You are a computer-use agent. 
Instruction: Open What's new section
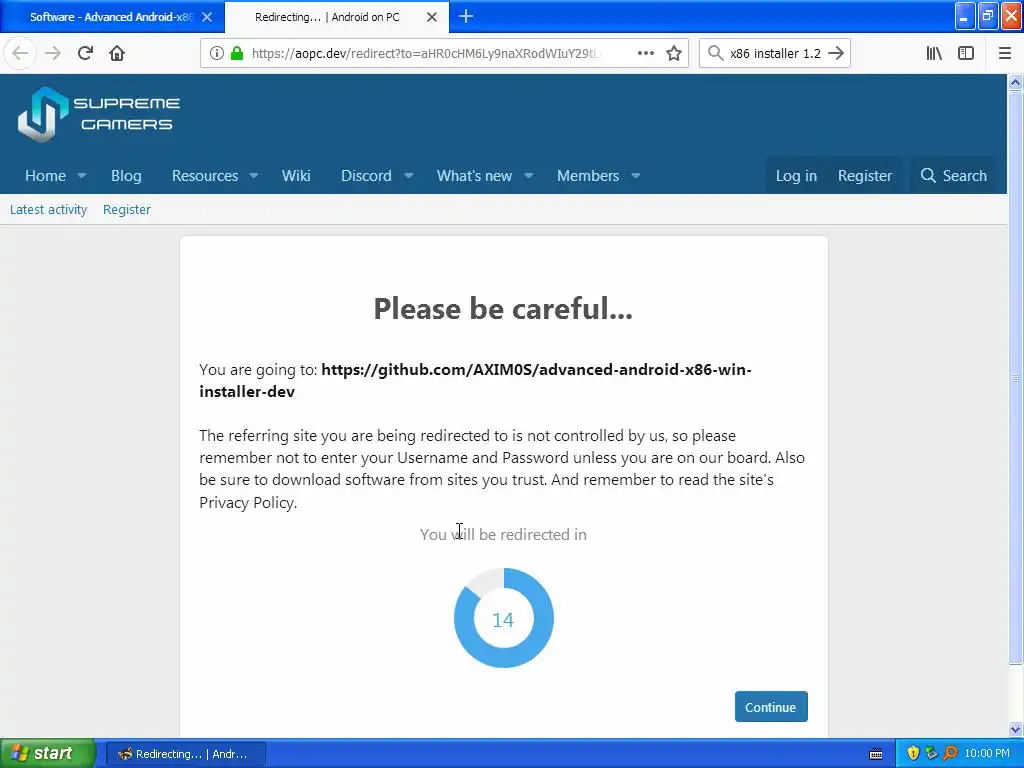[x=474, y=176]
